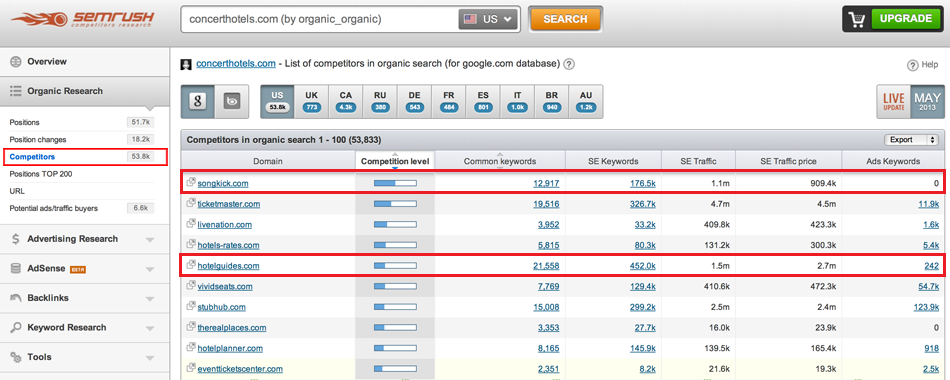
Task: Open the ticketmaster.com domain link
Action: pos(228,204)
